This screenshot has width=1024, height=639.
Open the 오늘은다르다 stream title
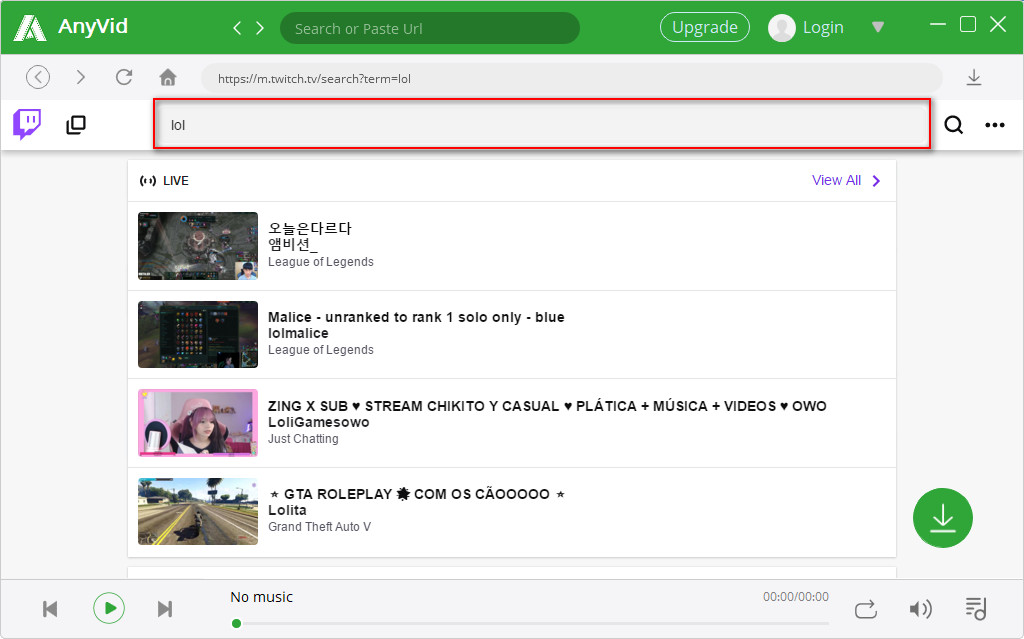tap(310, 228)
